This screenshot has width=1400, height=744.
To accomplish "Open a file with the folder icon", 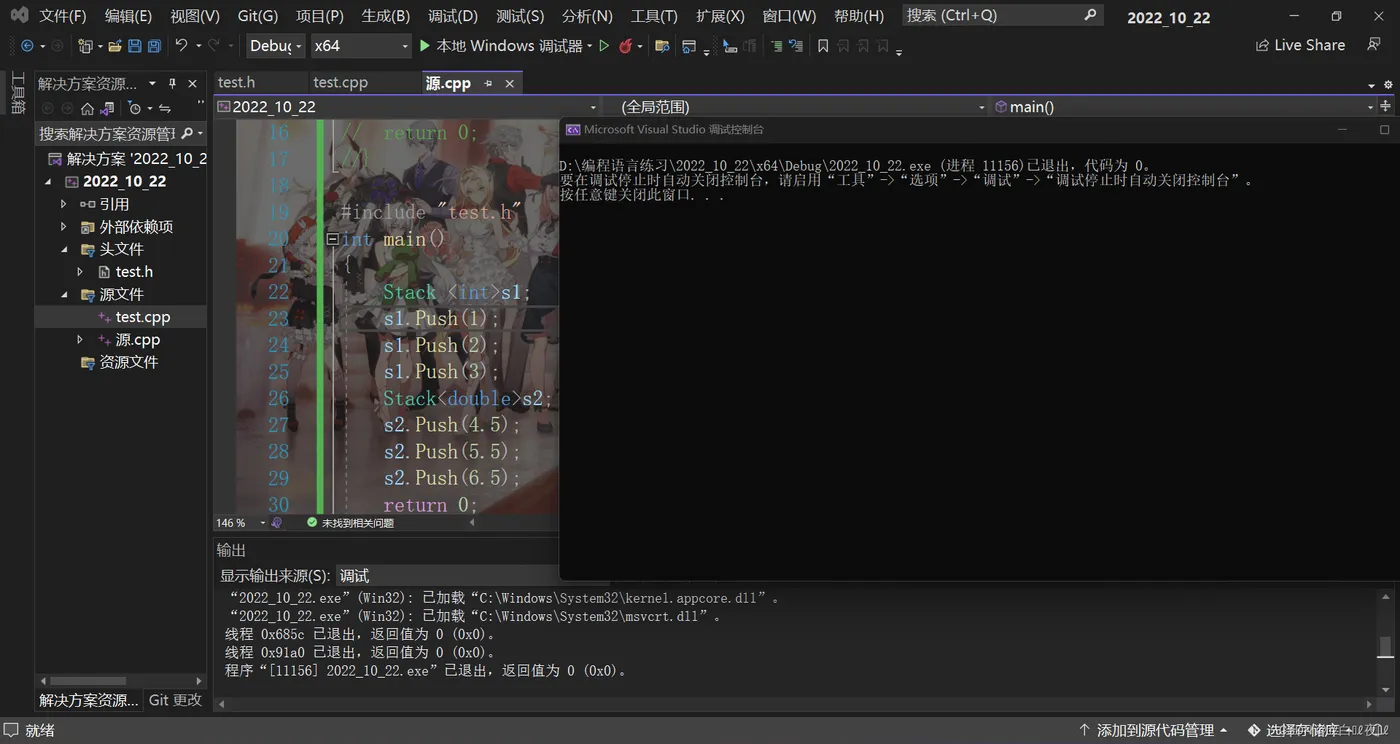I will point(115,46).
